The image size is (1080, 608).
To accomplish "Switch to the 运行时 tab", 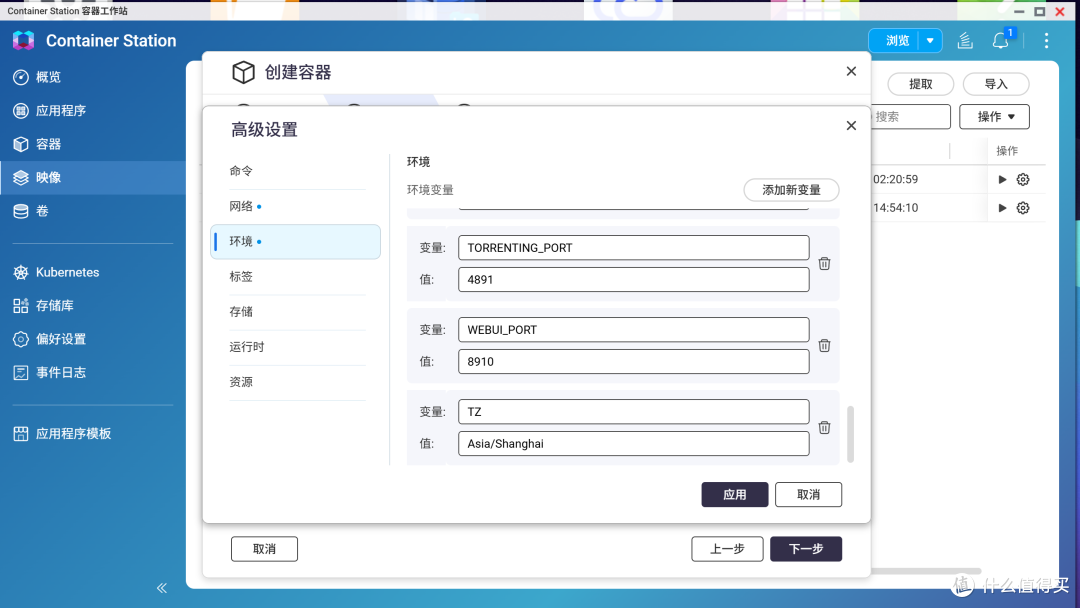I will (x=295, y=347).
